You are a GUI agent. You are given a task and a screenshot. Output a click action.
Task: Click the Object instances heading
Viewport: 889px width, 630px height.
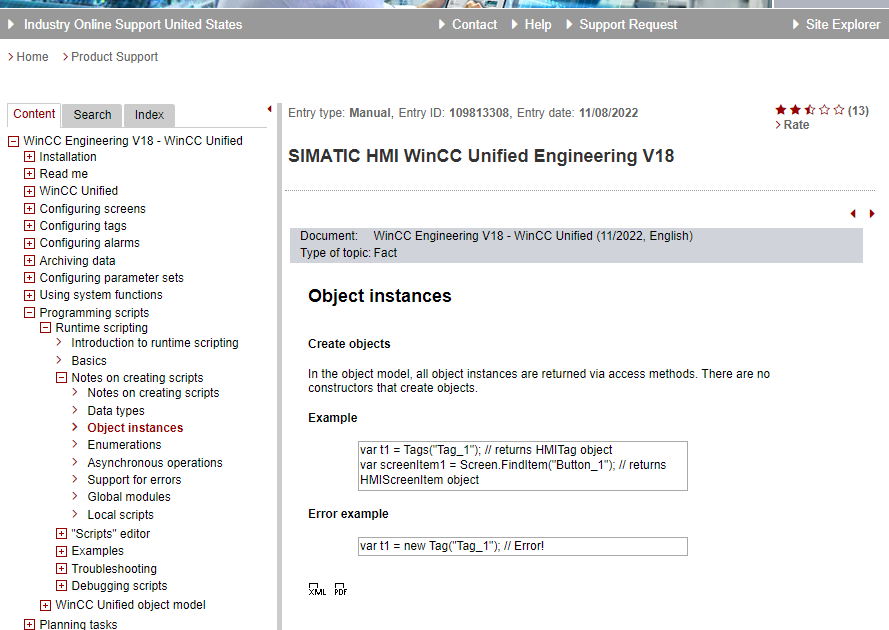point(379,296)
